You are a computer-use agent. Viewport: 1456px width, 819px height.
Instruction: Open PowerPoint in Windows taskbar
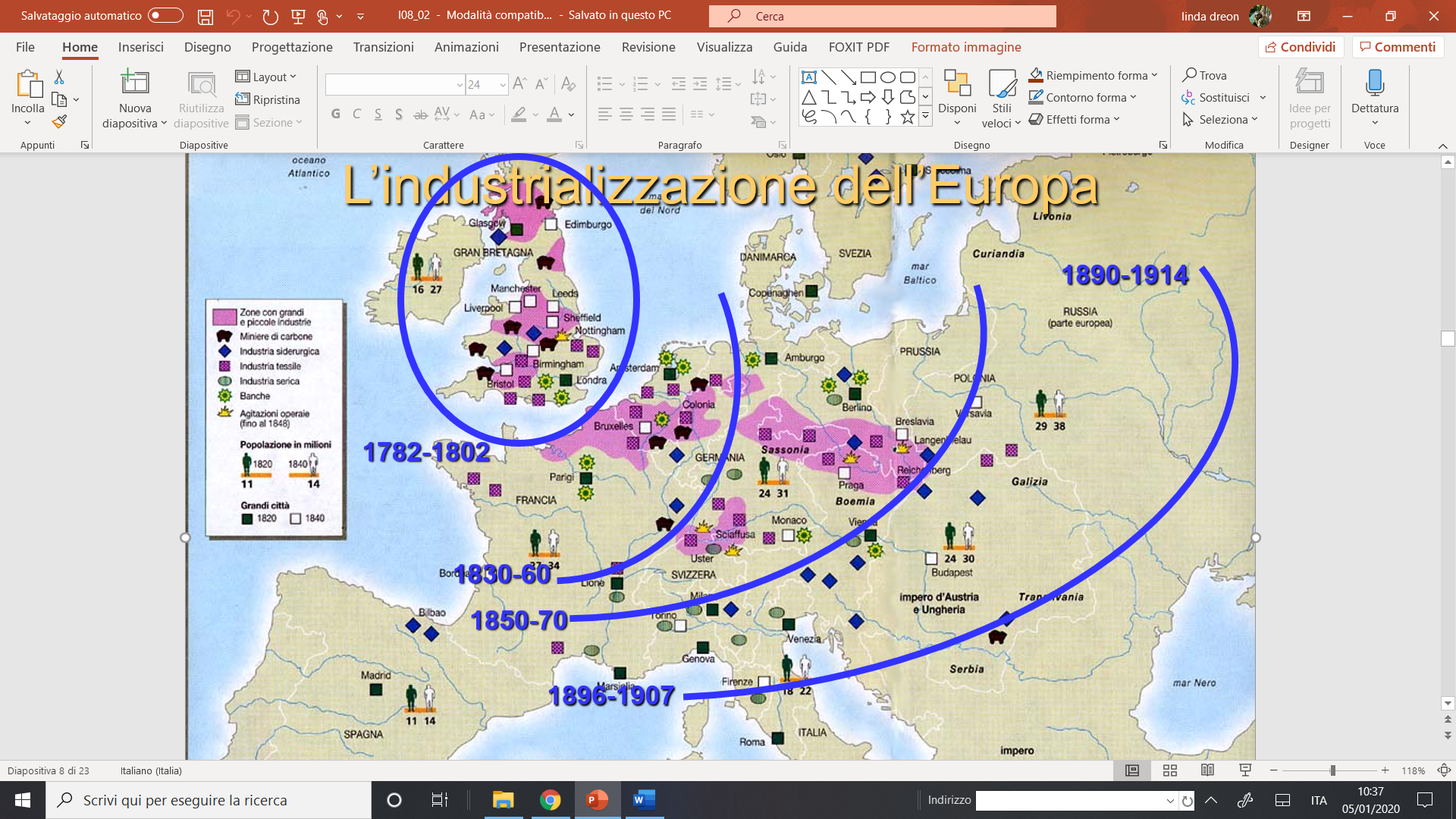pyautogui.click(x=597, y=800)
